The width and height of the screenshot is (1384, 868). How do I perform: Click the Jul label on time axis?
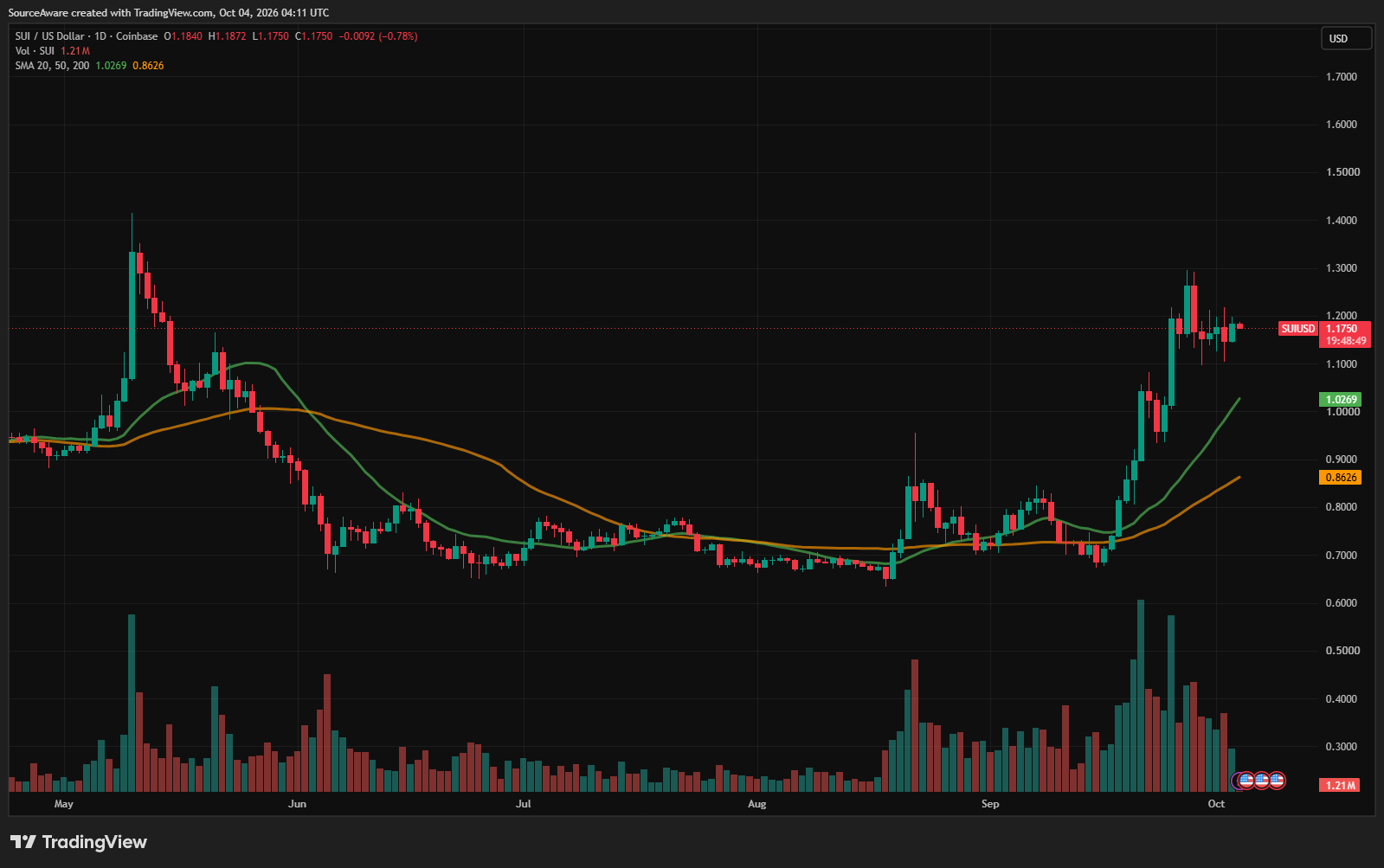coord(523,804)
